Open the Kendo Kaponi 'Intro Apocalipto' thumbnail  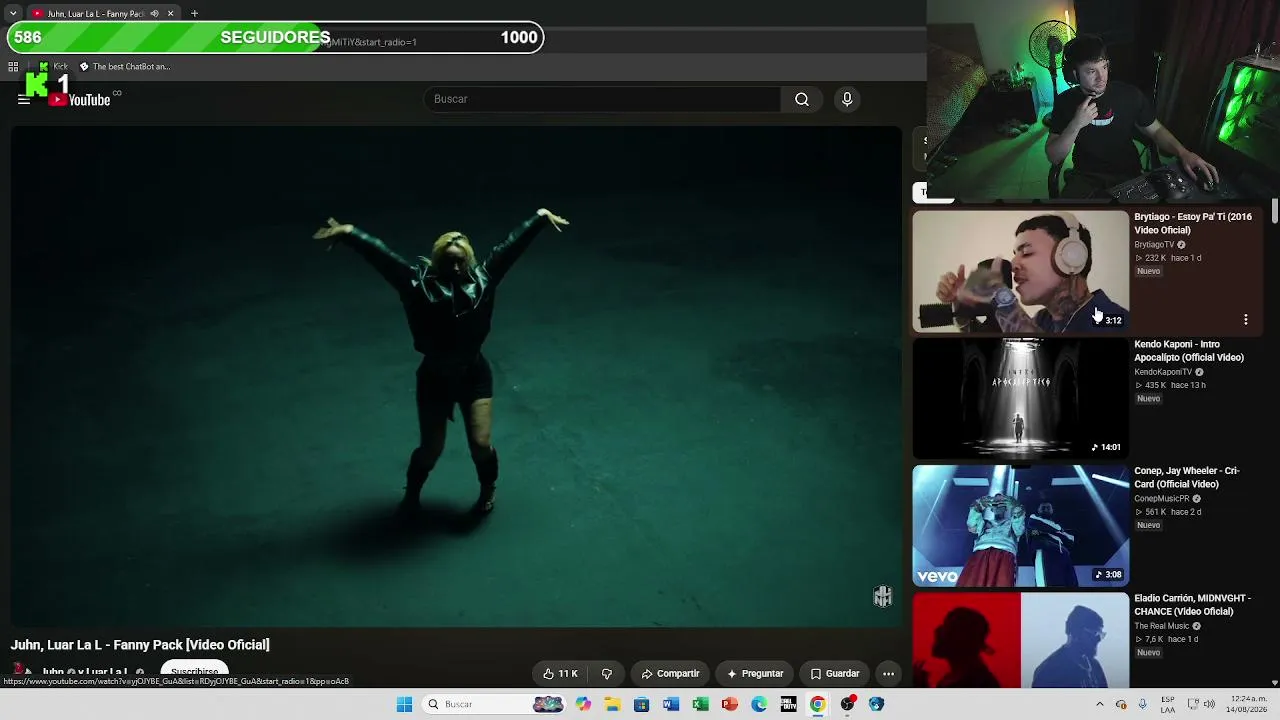click(1020, 398)
